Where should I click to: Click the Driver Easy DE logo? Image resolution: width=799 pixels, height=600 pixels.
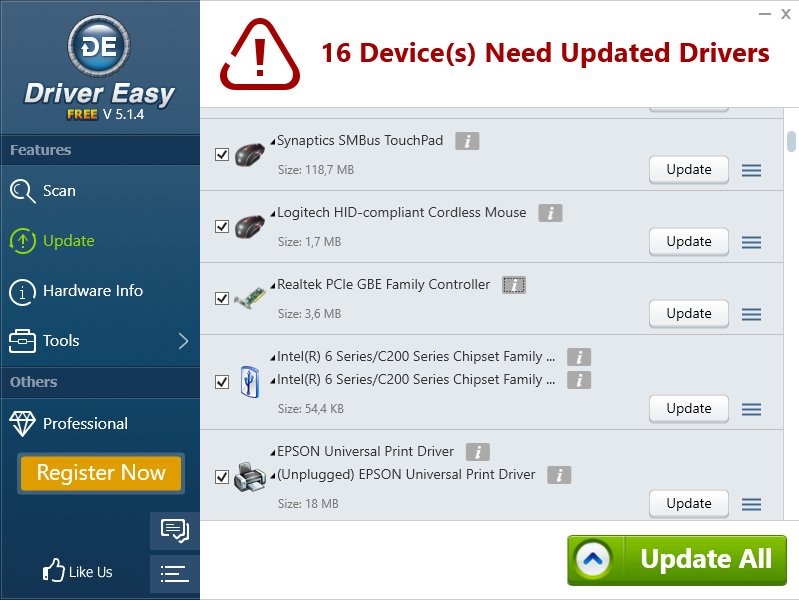click(x=99, y=46)
